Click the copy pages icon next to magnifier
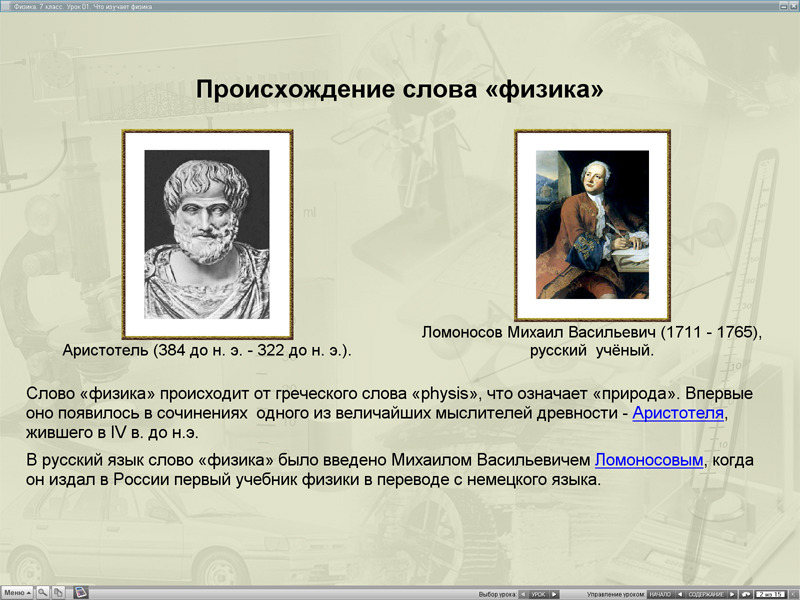The height and width of the screenshot is (600, 800). [57, 592]
